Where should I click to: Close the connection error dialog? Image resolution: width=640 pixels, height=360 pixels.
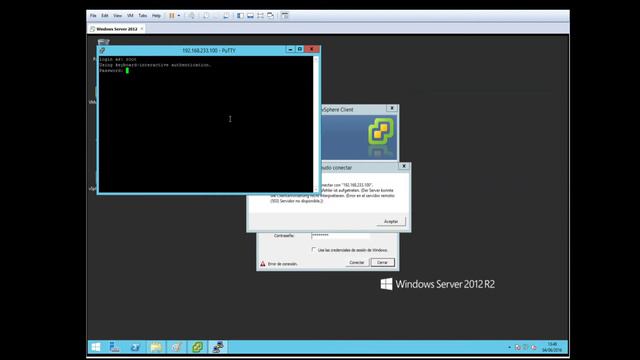404,166
